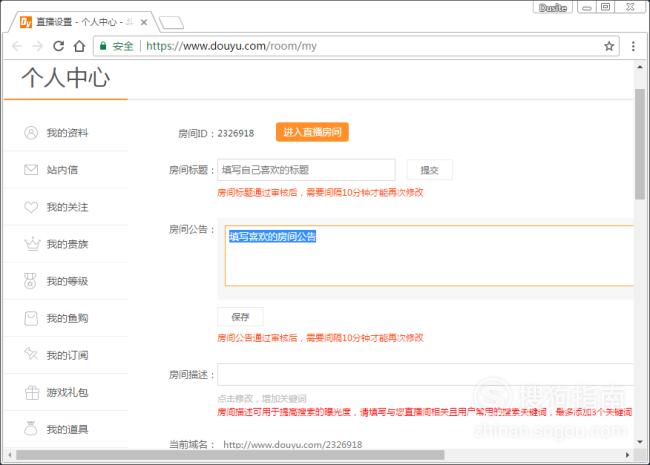Image resolution: width=650 pixels, height=465 pixels.
Task: Click the 个人中心 page heading
Action: [x=65, y=78]
